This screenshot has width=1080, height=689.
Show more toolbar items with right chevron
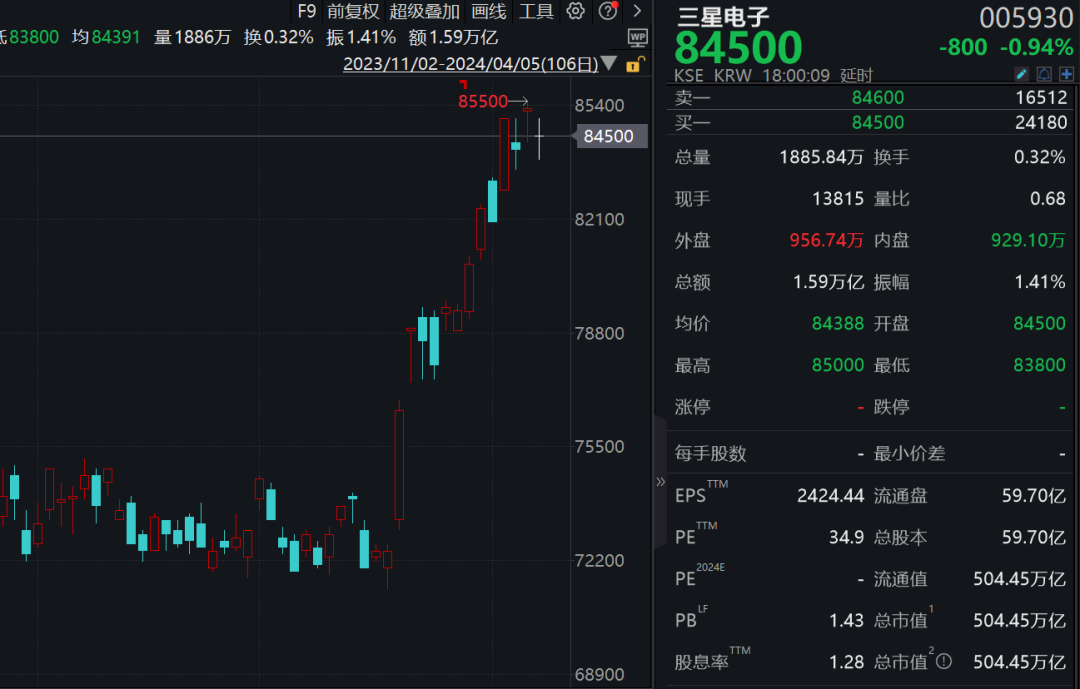tap(637, 11)
